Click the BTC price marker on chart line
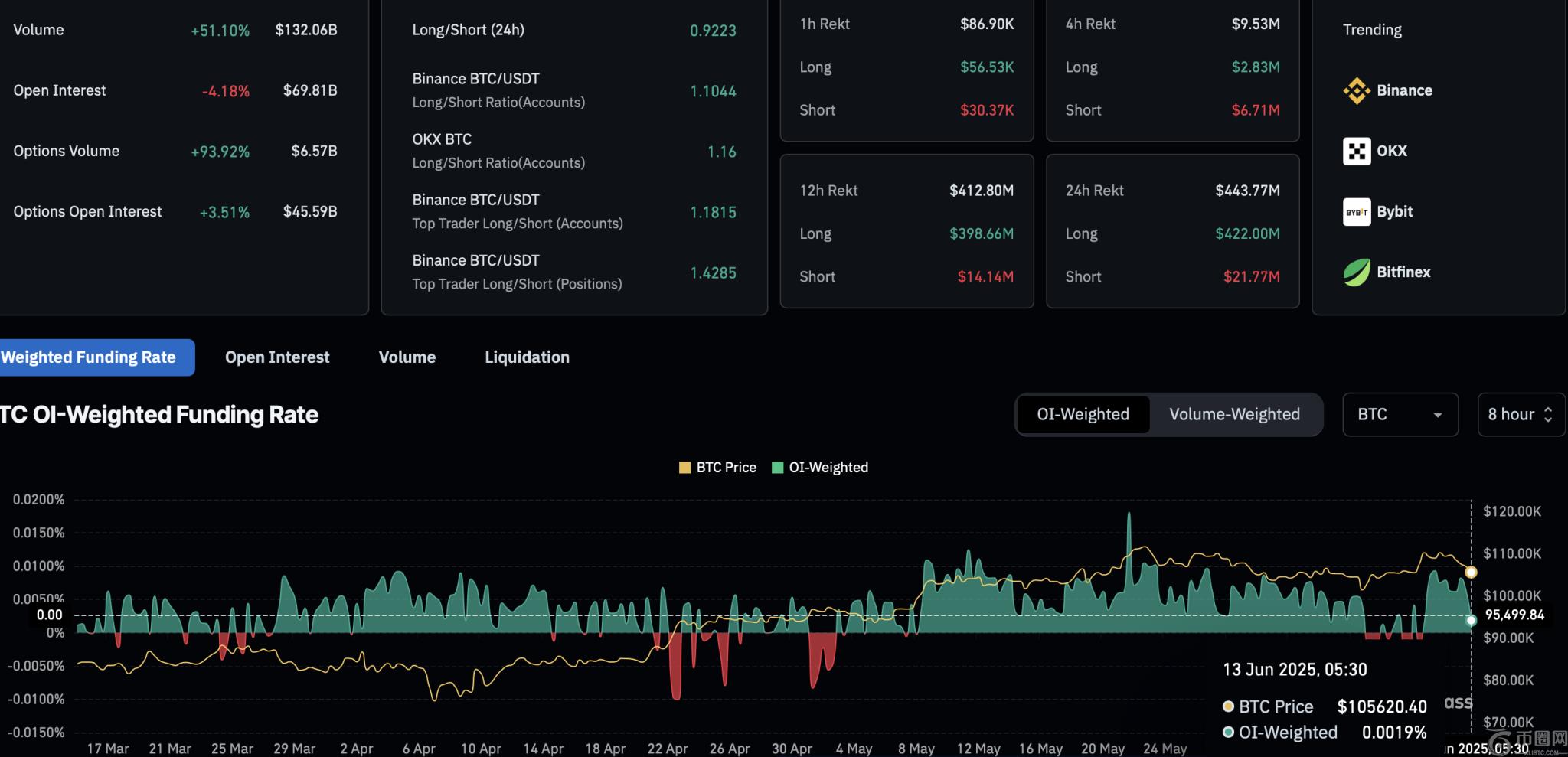This screenshot has height=757, width=1568. (x=1471, y=572)
